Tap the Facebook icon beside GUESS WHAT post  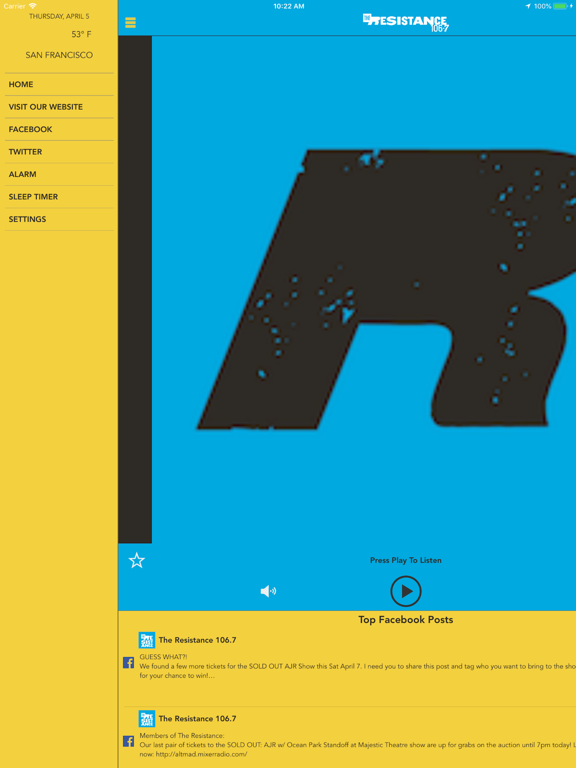(x=128, y=663)
